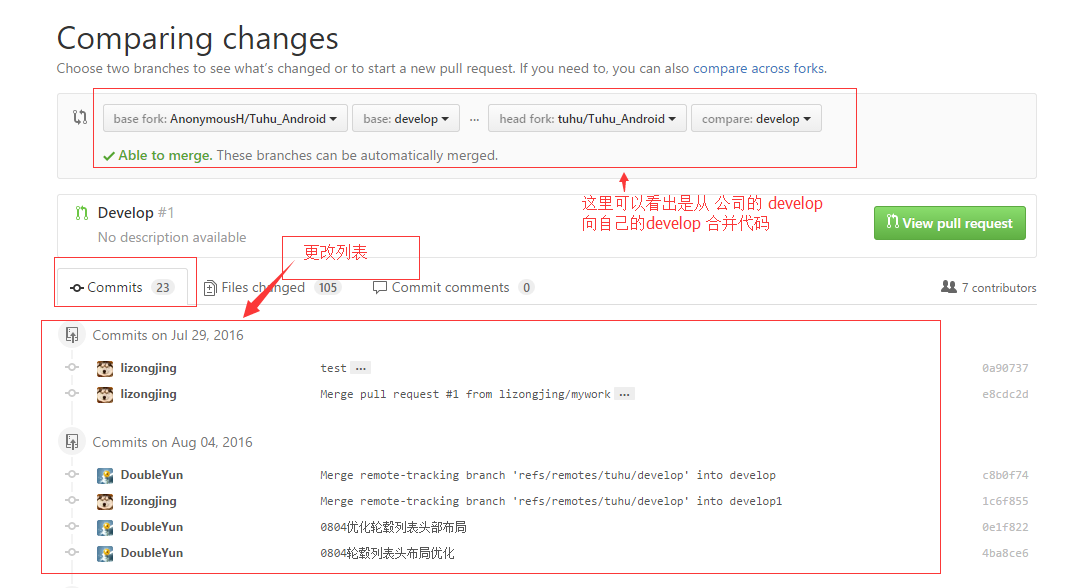The image size is (1084, 588).
Task: Open commit hash 0e1f822
Action: (x=1005, y=527)
